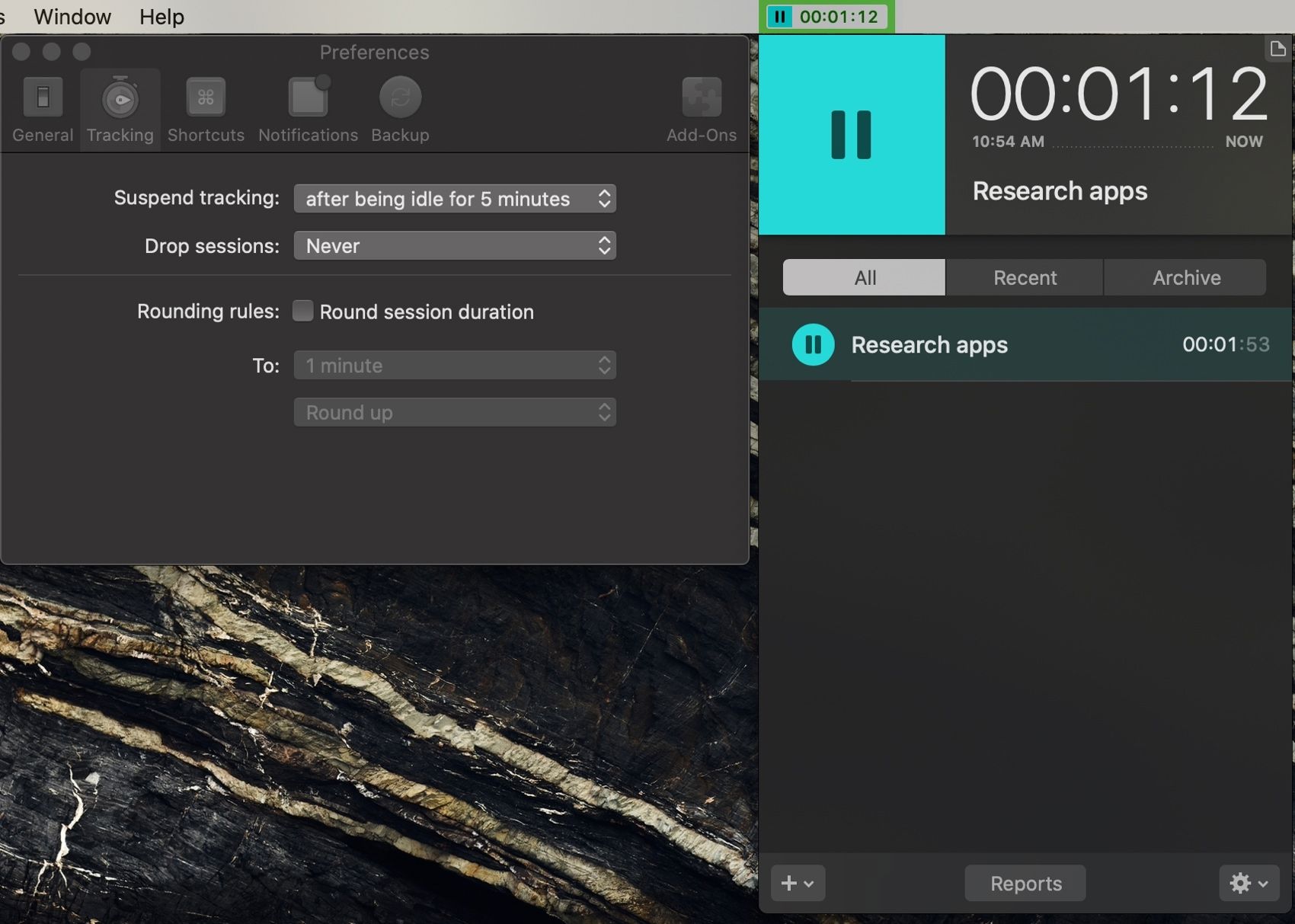The width and height of the screenshot is (1295, 924).
Task: Open the Notifications preferences pane
Action: point(308,110)
